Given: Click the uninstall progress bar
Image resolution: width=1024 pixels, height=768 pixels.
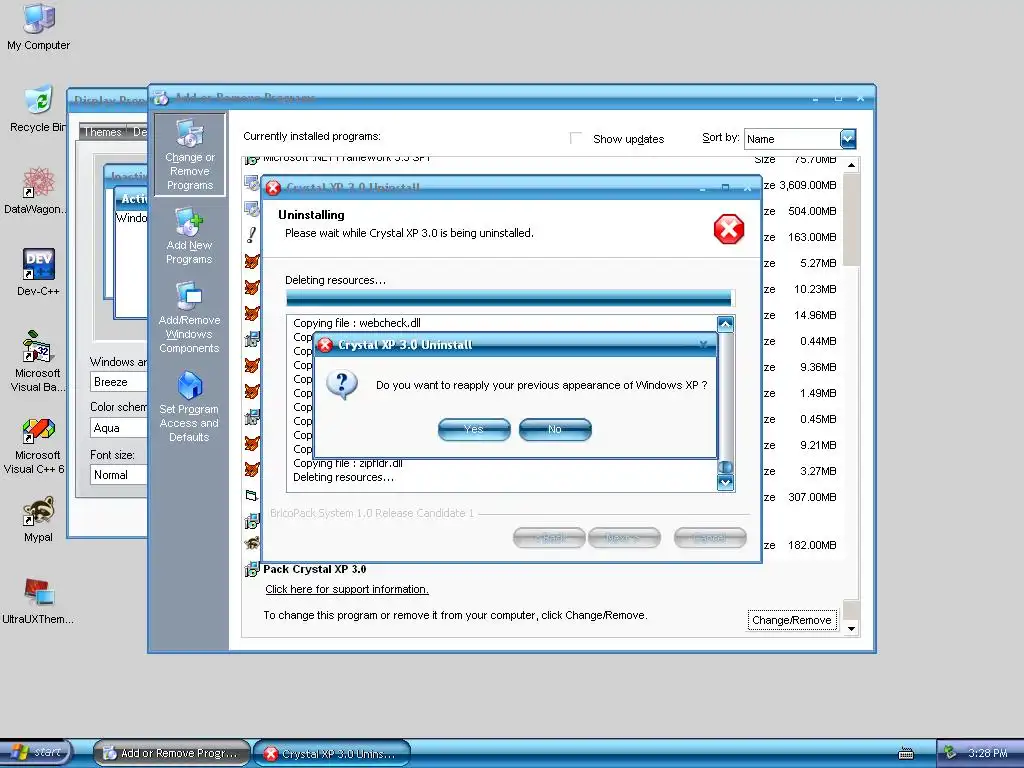Looking at the screenshot, I should [510, 298].
